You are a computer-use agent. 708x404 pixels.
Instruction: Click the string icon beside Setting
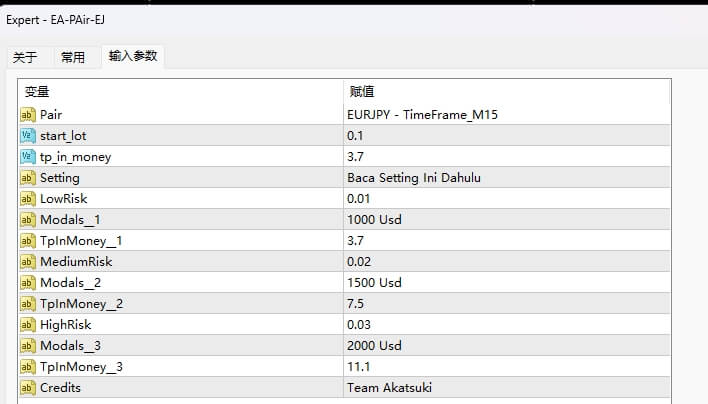point(28,178)
